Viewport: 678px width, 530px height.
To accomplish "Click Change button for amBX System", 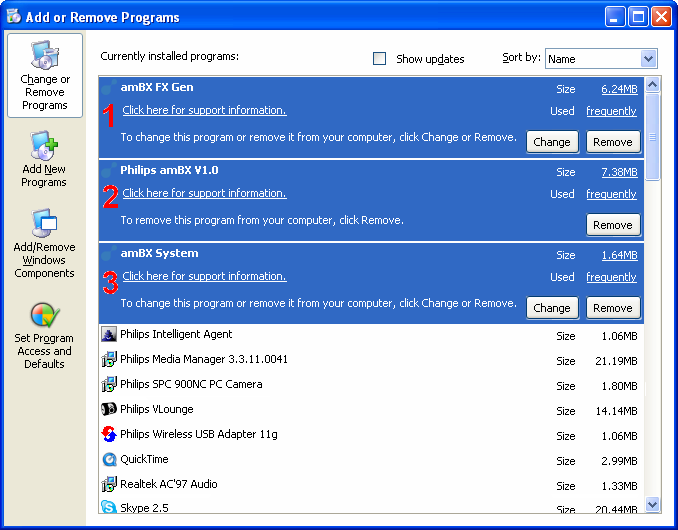I will click(552, 308).
